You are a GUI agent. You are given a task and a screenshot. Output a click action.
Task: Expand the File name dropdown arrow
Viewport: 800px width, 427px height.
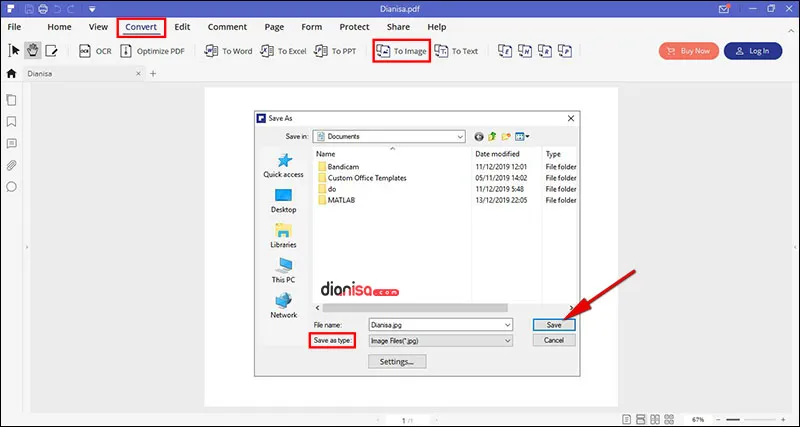coord(507,325)
